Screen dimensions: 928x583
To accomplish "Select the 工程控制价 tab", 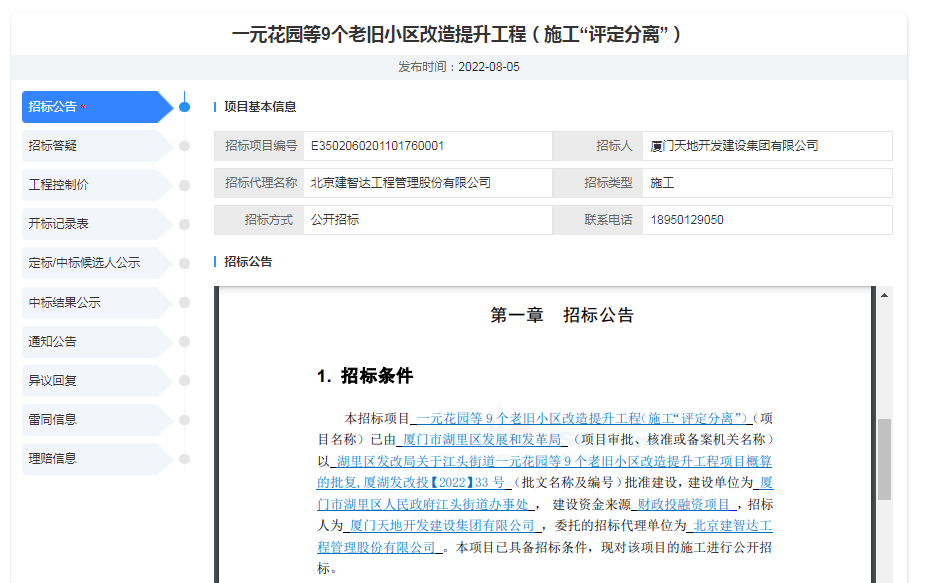I will [x=90, y=185].
